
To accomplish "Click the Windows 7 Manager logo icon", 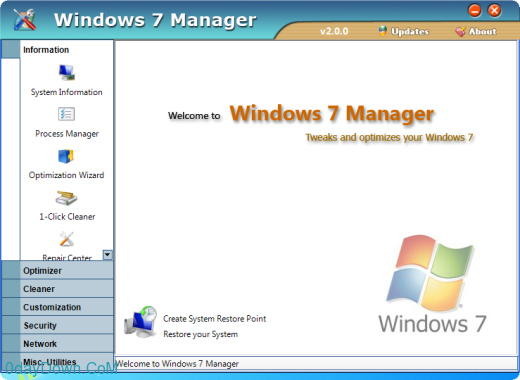I will (x=24, y=19).
